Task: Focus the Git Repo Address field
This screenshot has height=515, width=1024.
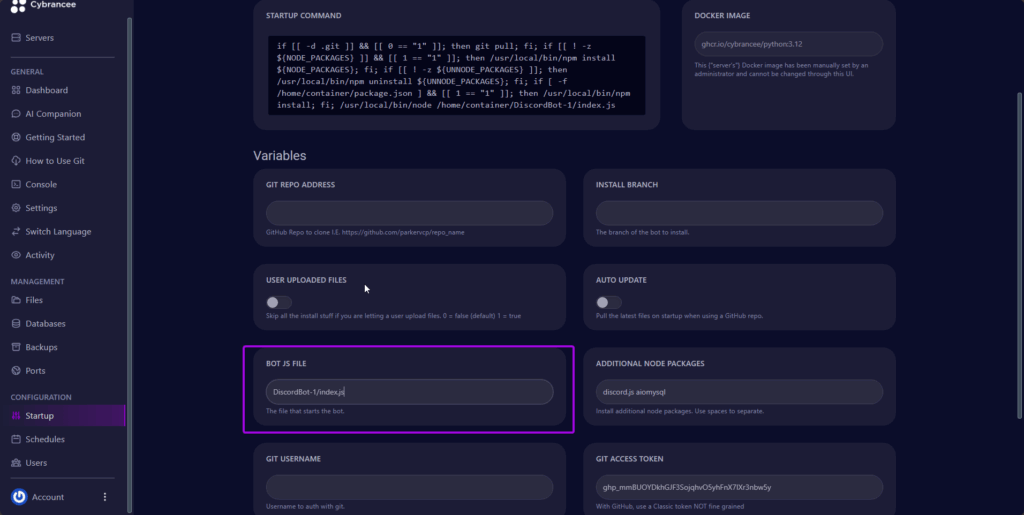Action: coord(409,213)
